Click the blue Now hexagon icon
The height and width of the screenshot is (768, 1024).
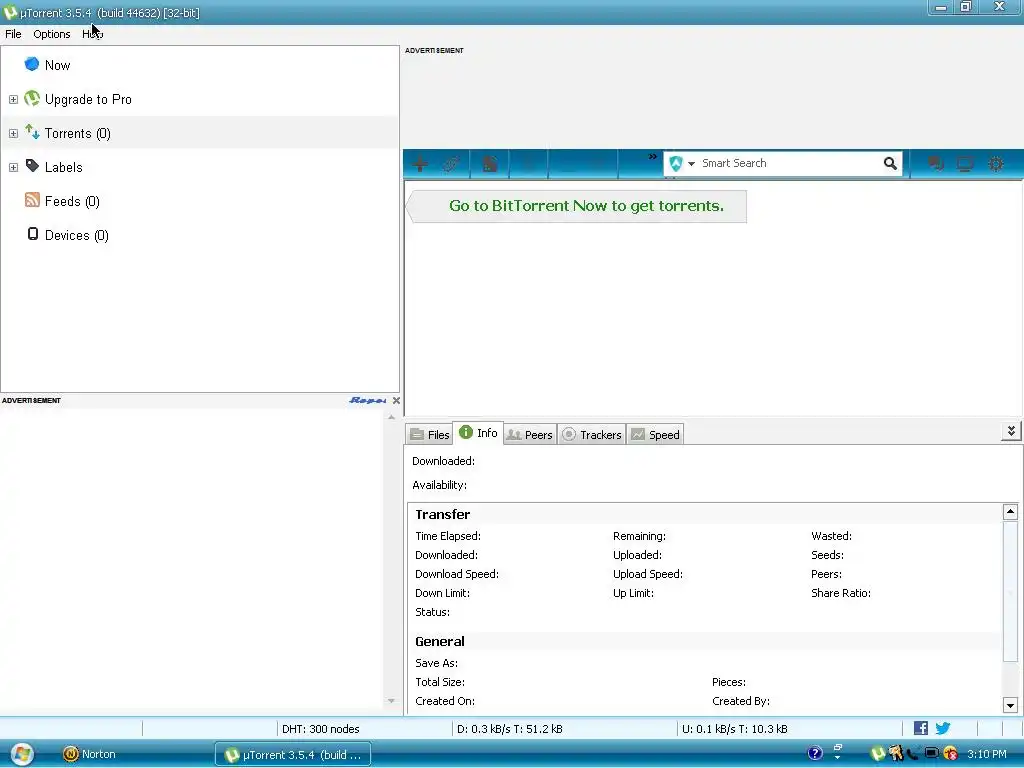coord(31,64)
